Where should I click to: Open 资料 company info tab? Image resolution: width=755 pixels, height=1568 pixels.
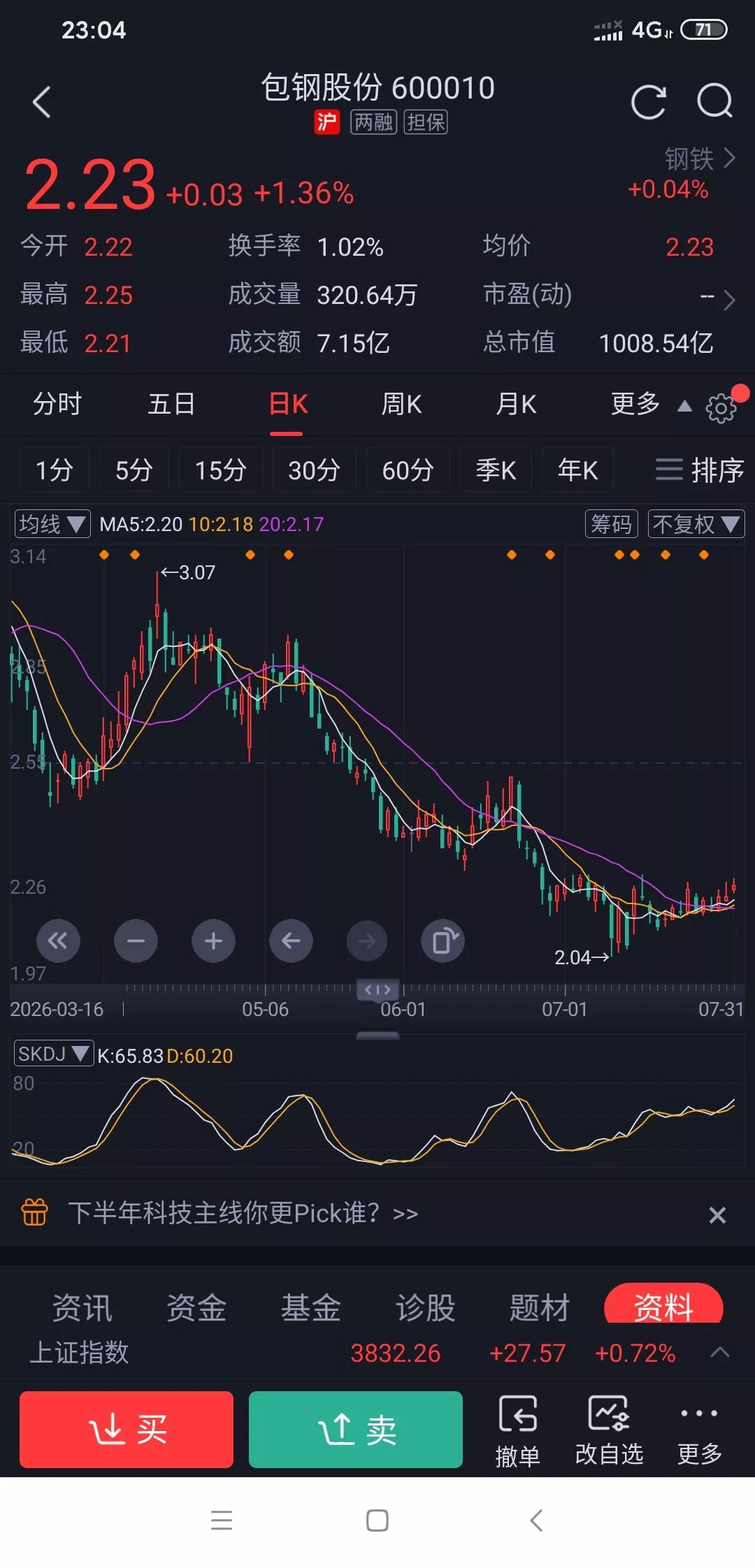pos(663,1304)
